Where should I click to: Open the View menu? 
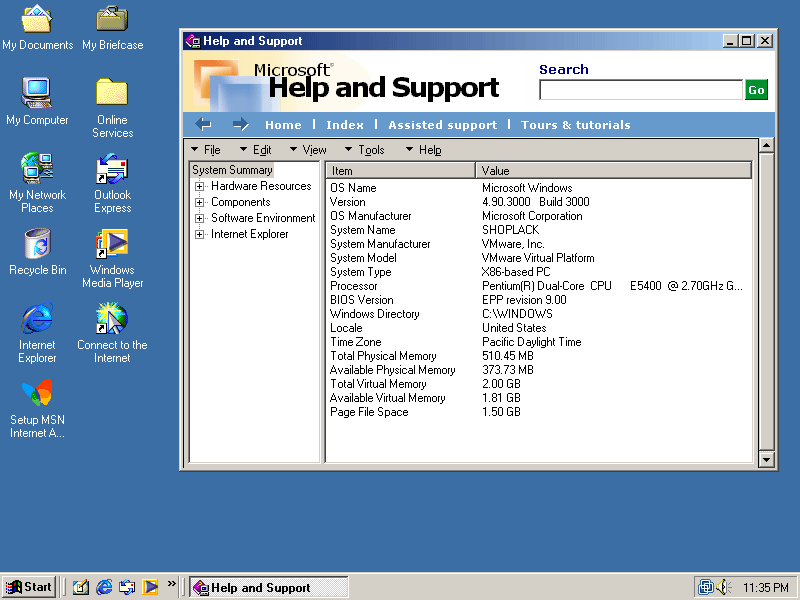(308, 149)
